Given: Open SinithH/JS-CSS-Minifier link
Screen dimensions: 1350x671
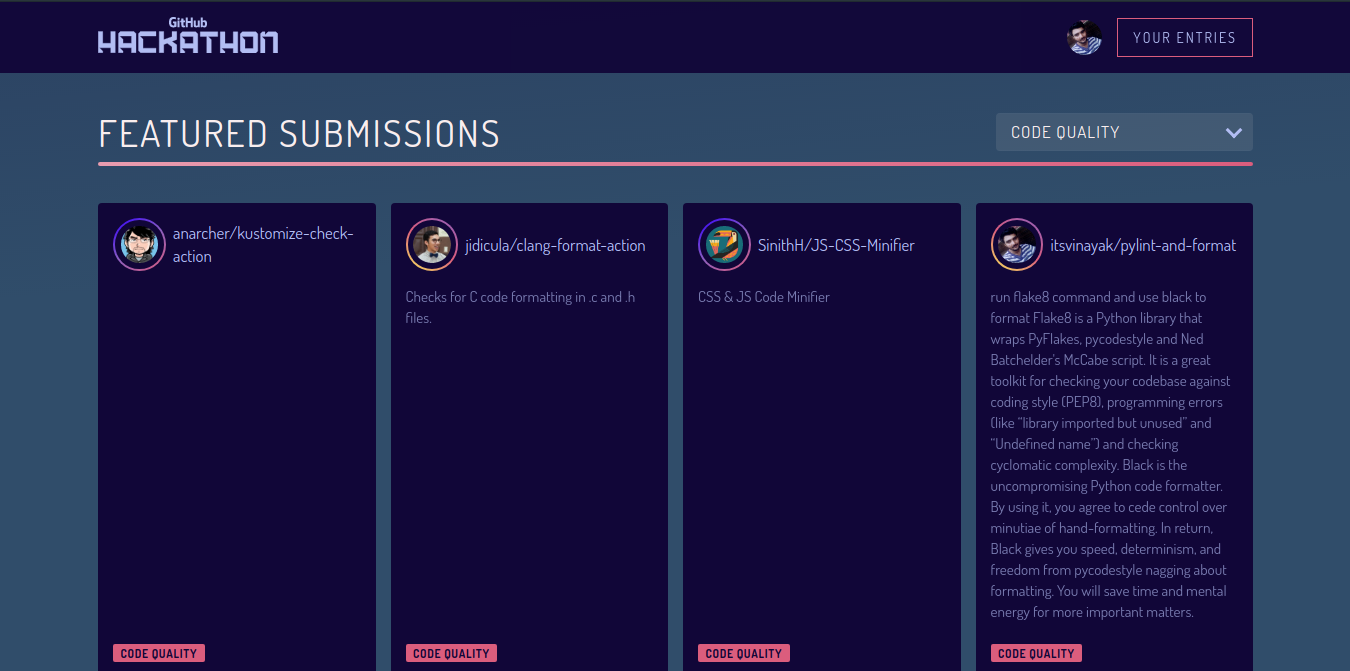Looking at the screenshot, I should (x=836, y=245).
